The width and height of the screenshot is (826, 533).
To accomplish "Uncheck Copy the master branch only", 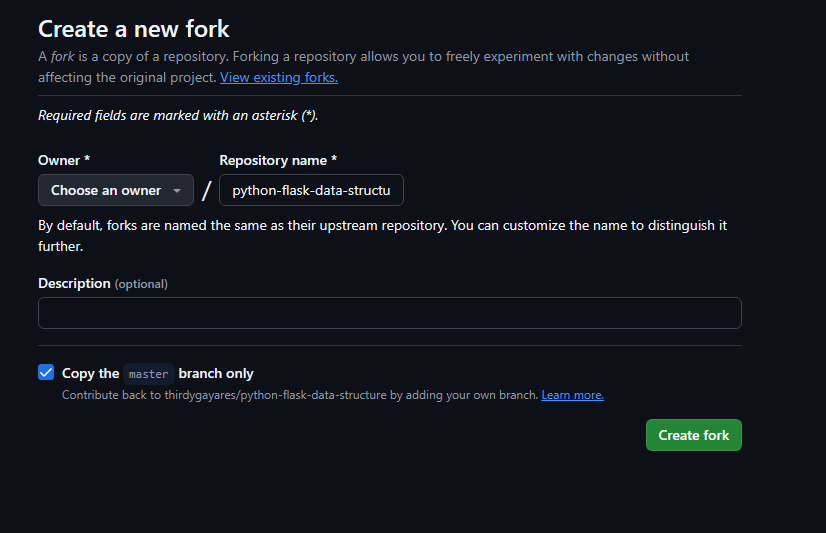I will click(x=46, y=372).
